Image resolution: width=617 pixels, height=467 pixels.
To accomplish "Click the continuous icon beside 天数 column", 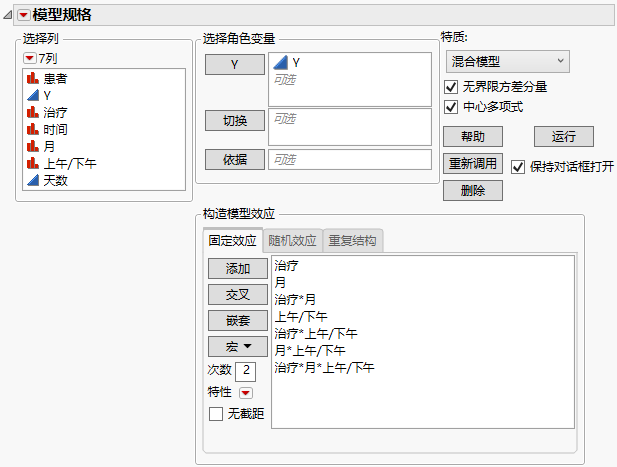I will coord(33,180).
